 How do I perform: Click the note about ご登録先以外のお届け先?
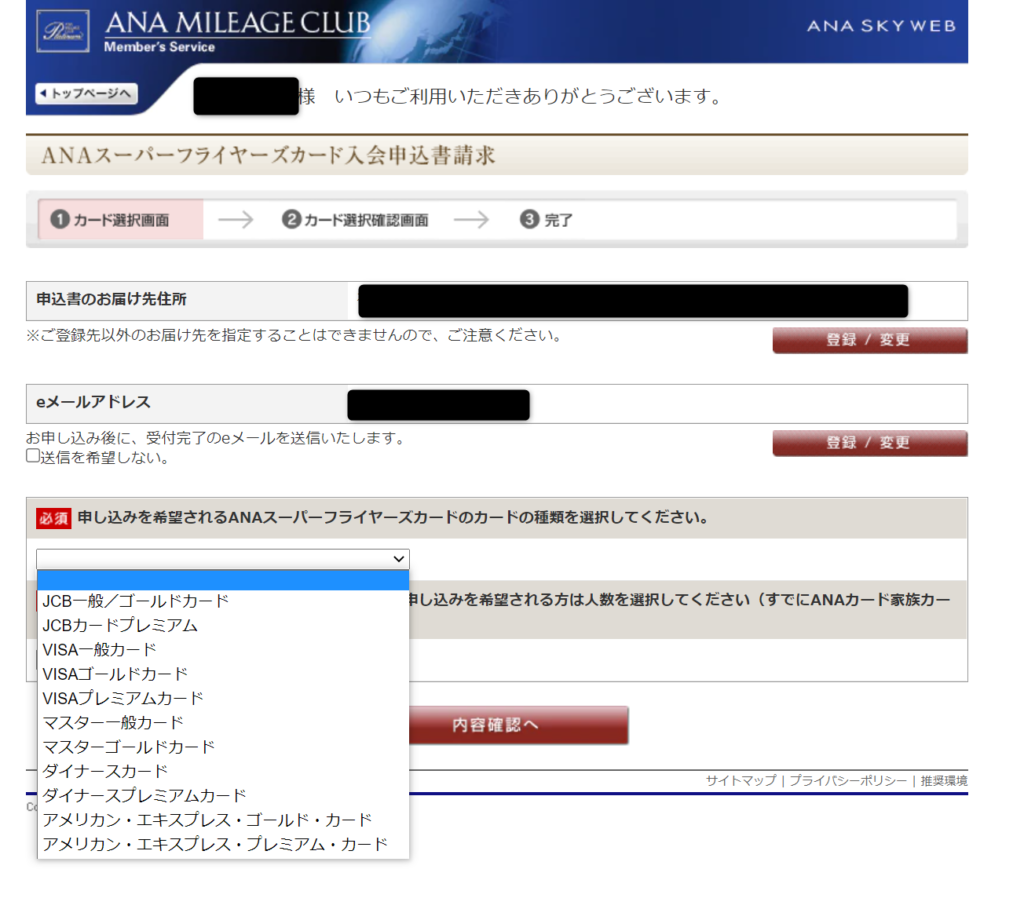(294, 336)
